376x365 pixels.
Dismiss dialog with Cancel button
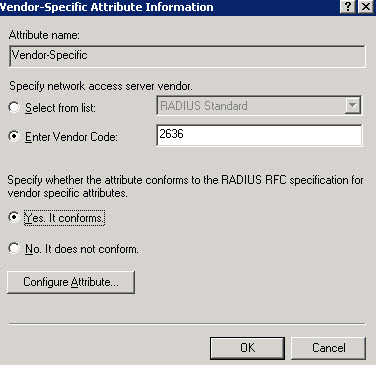pos(329,348)
